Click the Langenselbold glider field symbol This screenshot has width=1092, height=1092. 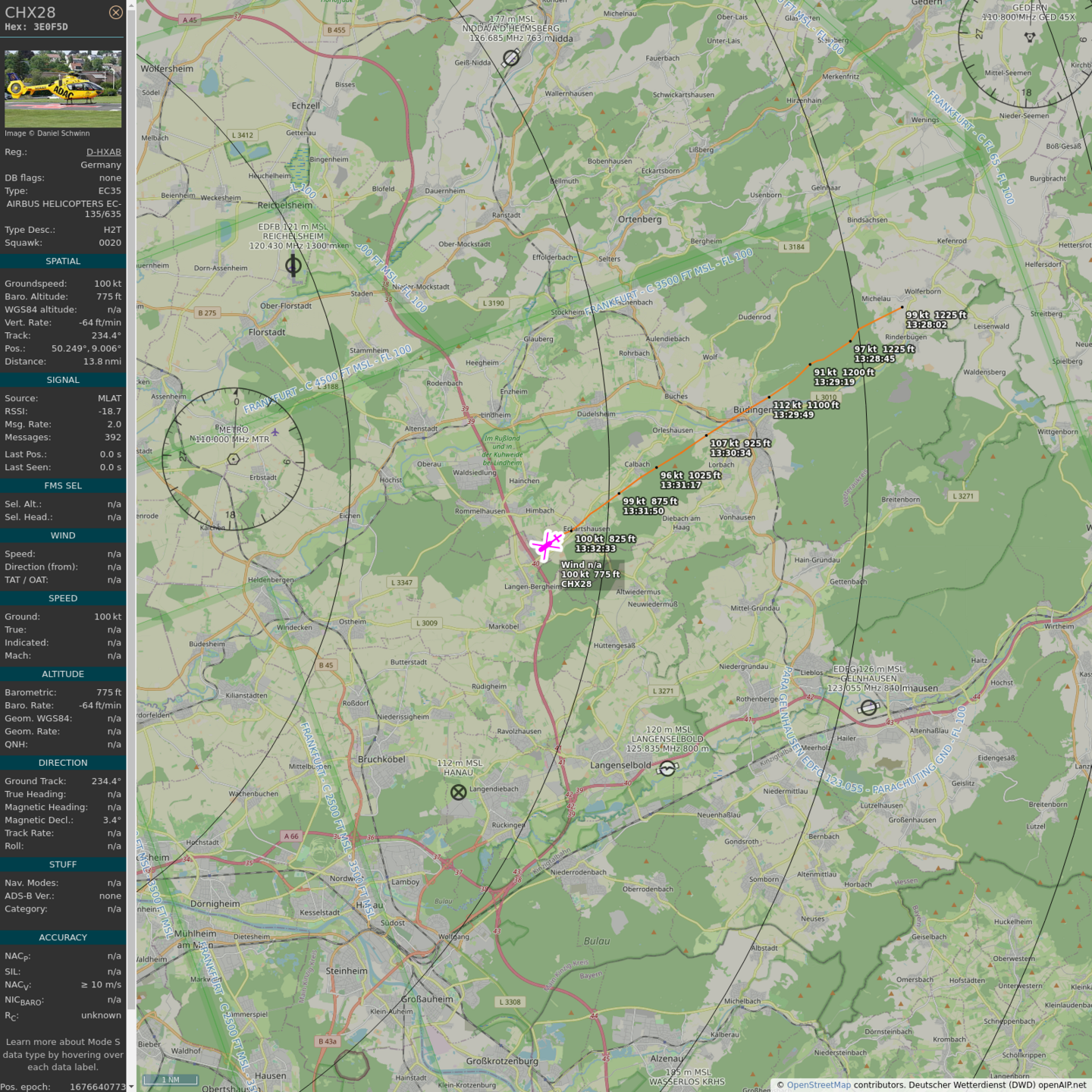(667, 769)
